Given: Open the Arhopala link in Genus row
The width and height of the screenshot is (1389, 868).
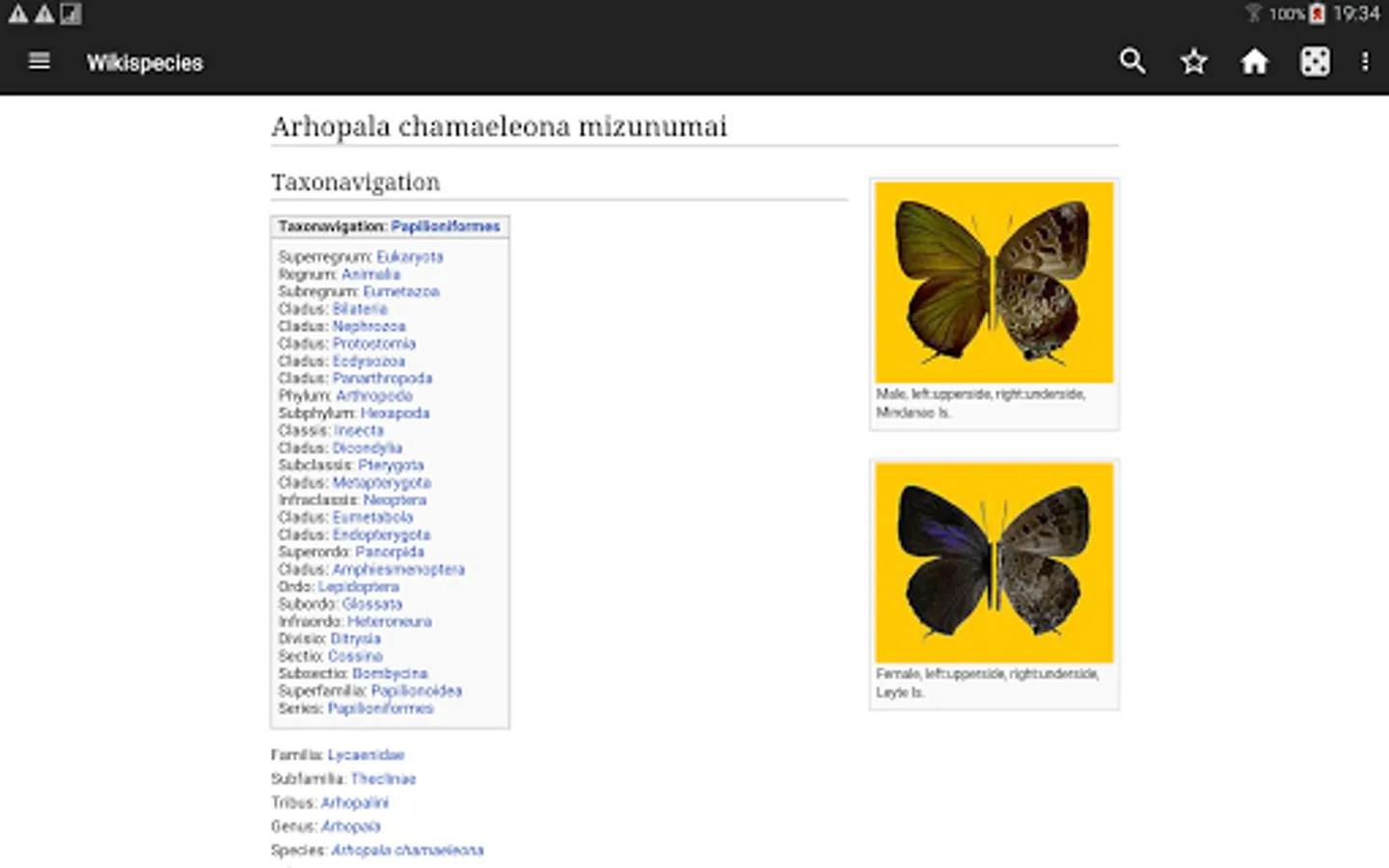Looking at the screenshot, I should tap(351, 827).
